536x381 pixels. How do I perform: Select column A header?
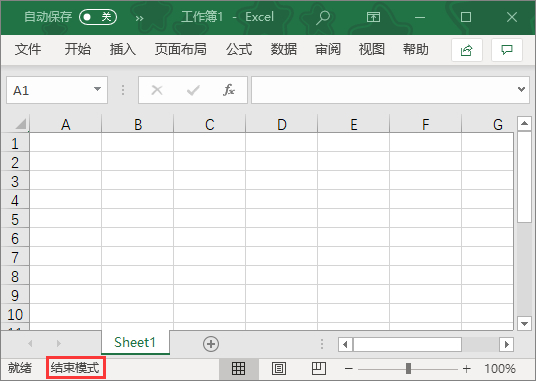[x=66, y=124]
